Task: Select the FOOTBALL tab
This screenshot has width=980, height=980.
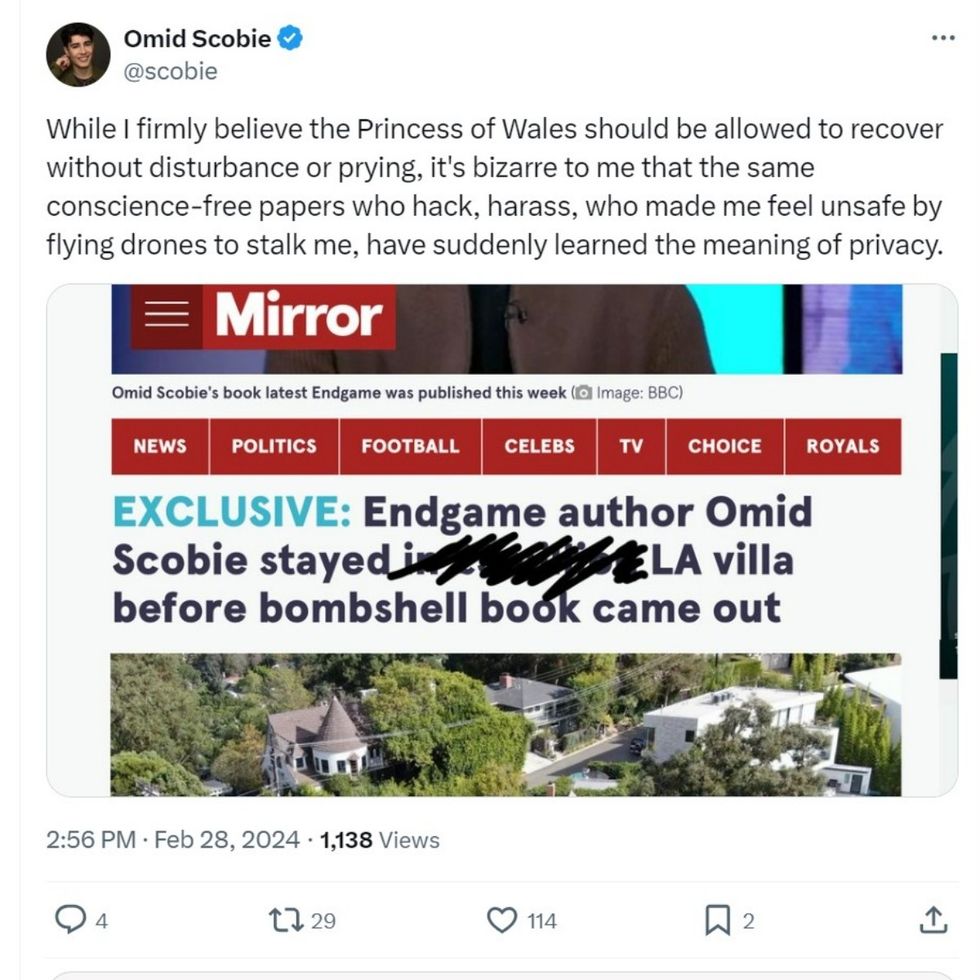Action: (411, 446)
